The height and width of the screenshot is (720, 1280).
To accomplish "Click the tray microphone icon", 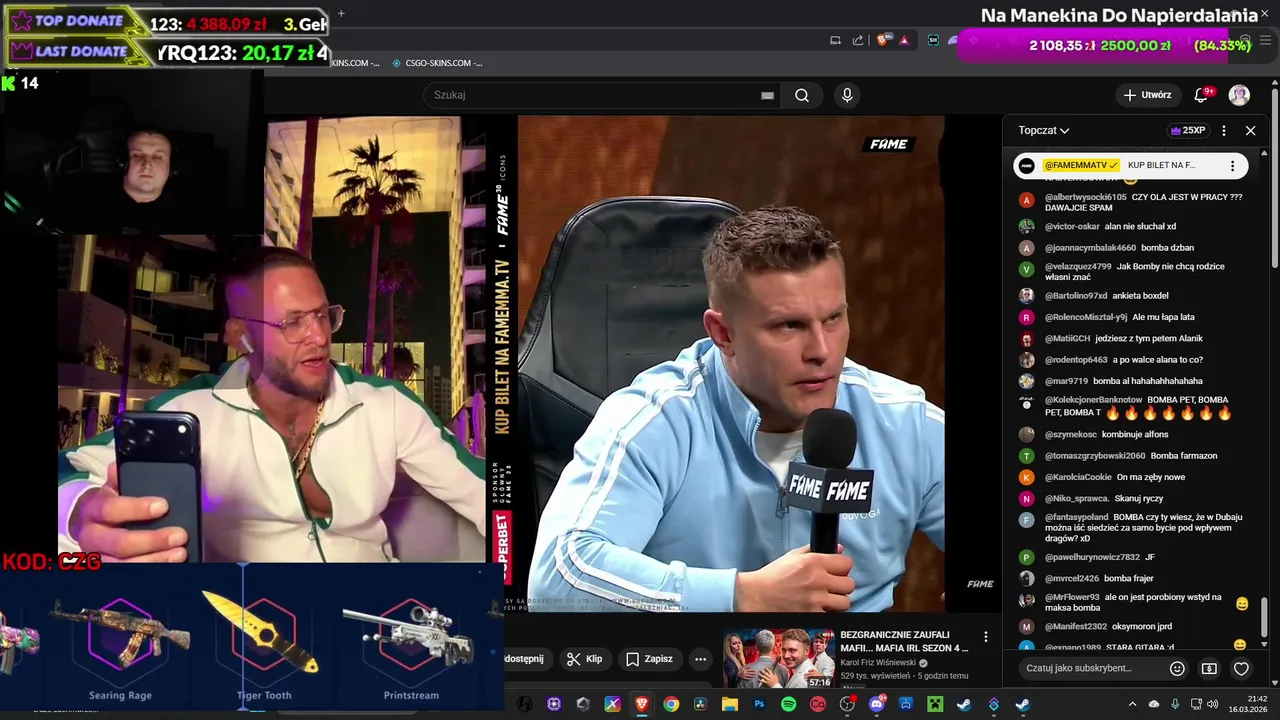I will tap(1174, 704).
